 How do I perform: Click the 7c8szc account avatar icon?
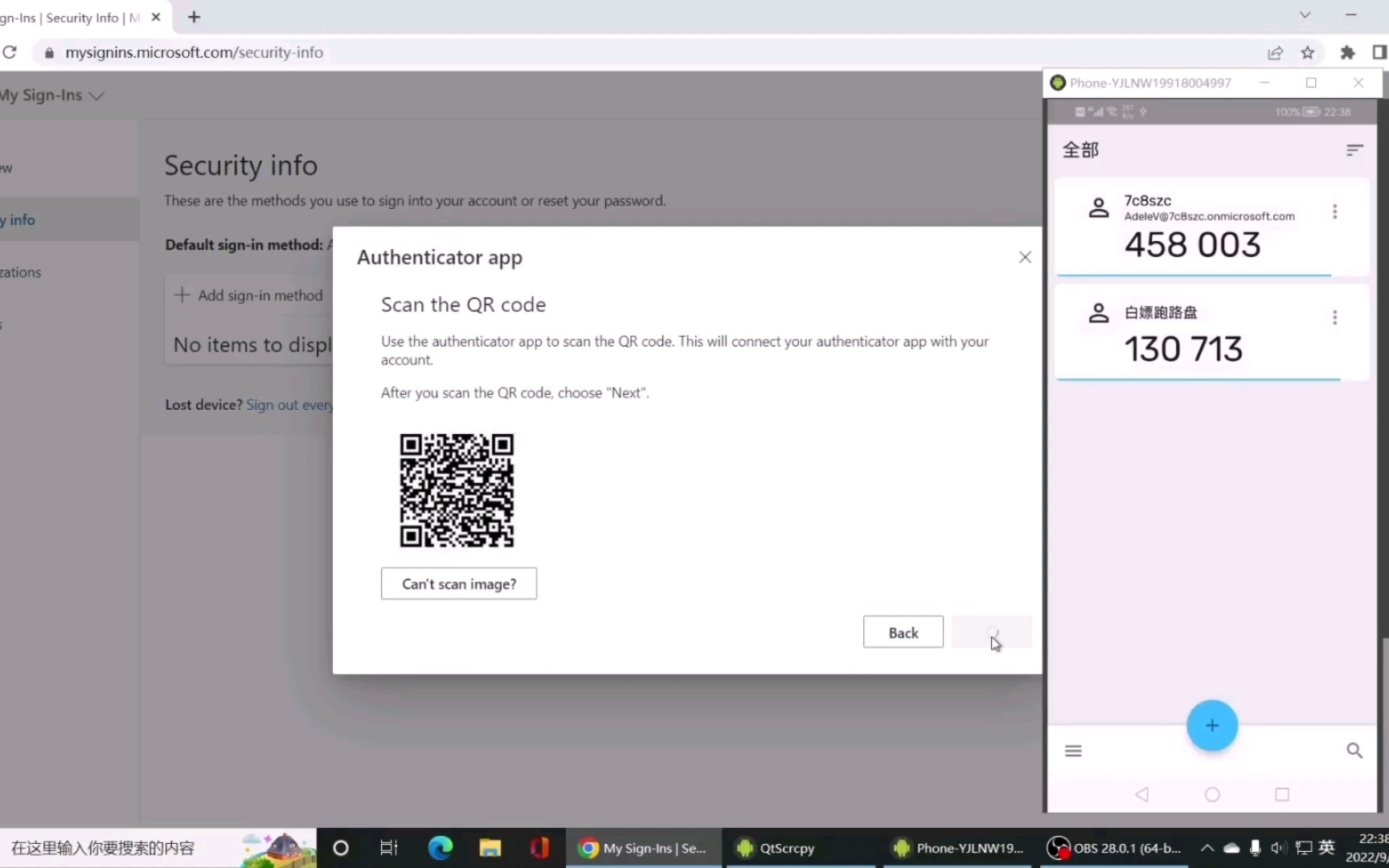[x=1099, y=208]
